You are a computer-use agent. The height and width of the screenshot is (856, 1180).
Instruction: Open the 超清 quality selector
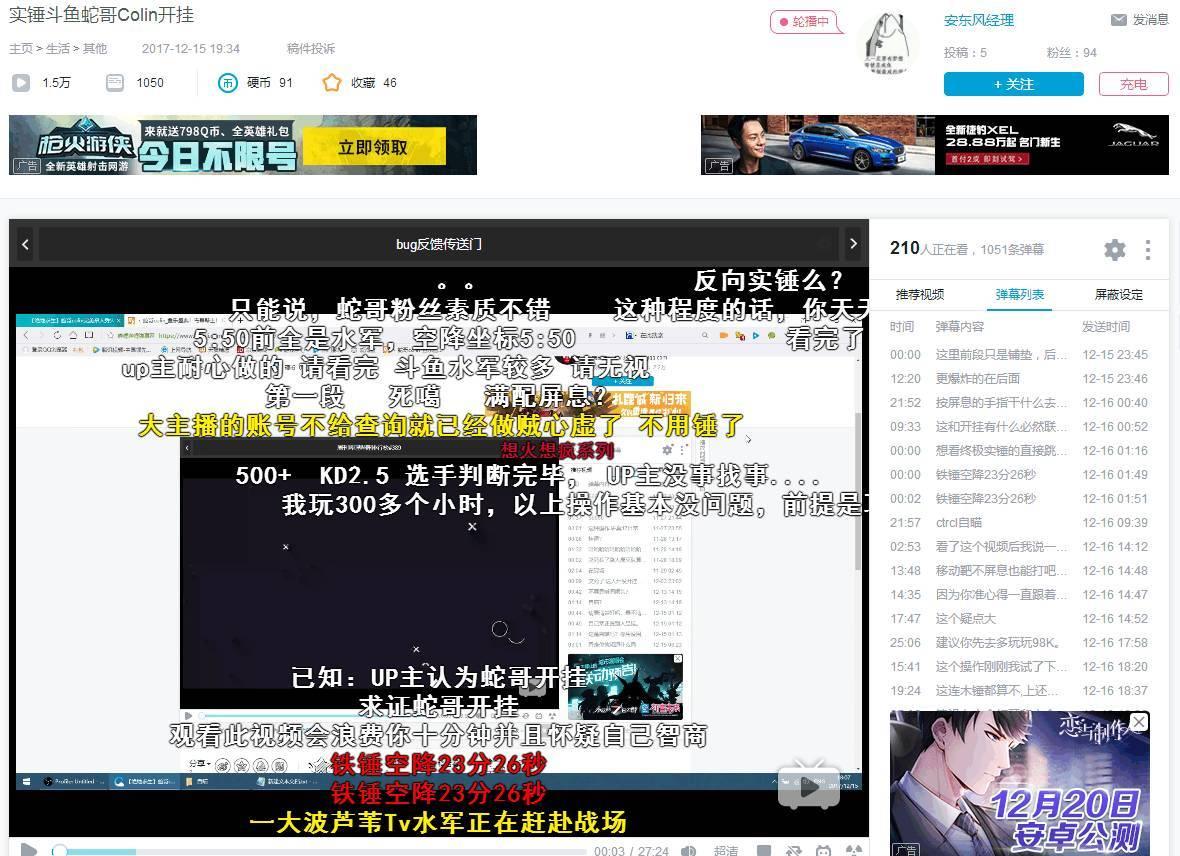[x=726, y=851]
